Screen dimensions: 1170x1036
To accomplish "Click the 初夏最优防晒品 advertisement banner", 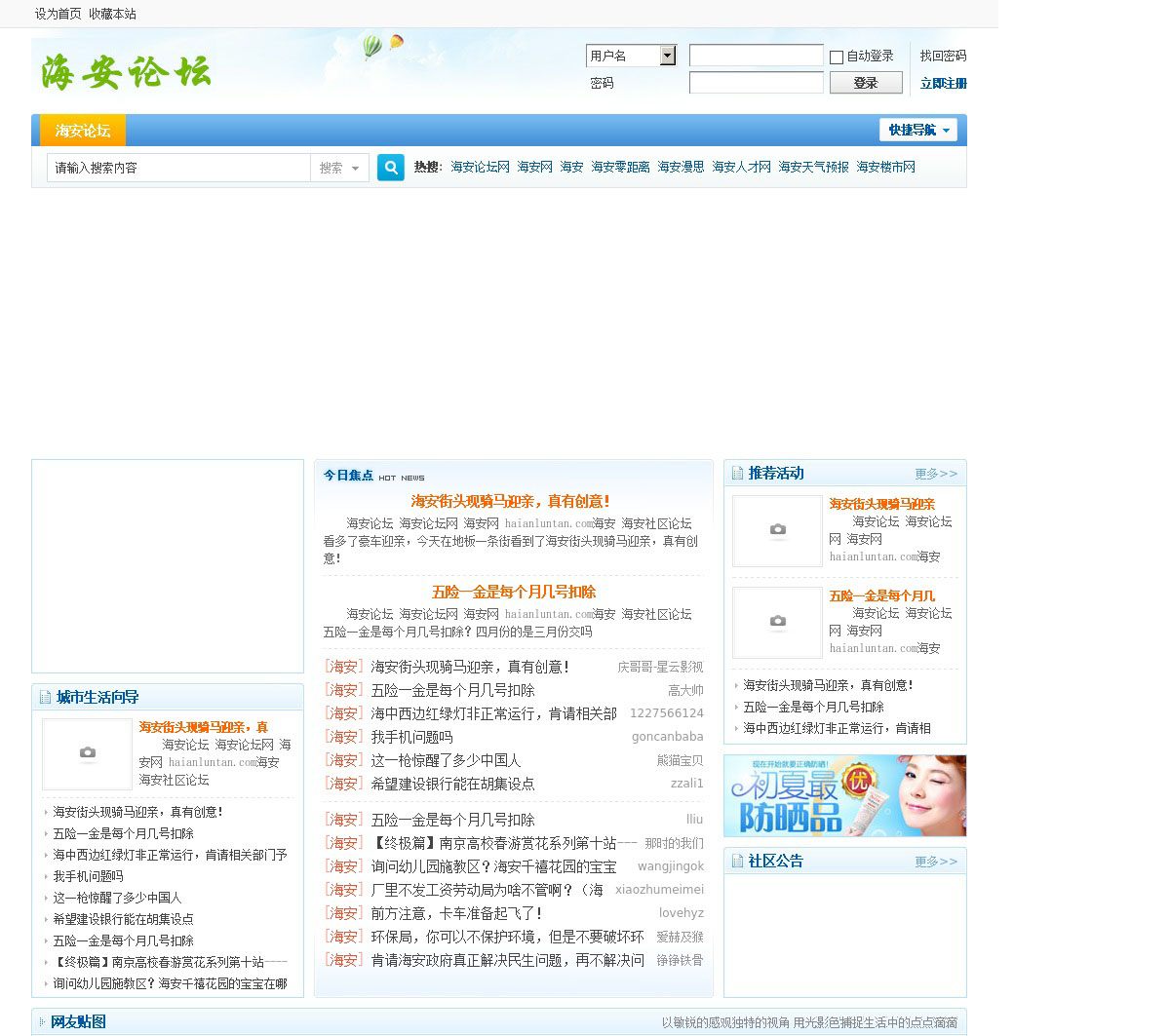I will pos(844,795).
